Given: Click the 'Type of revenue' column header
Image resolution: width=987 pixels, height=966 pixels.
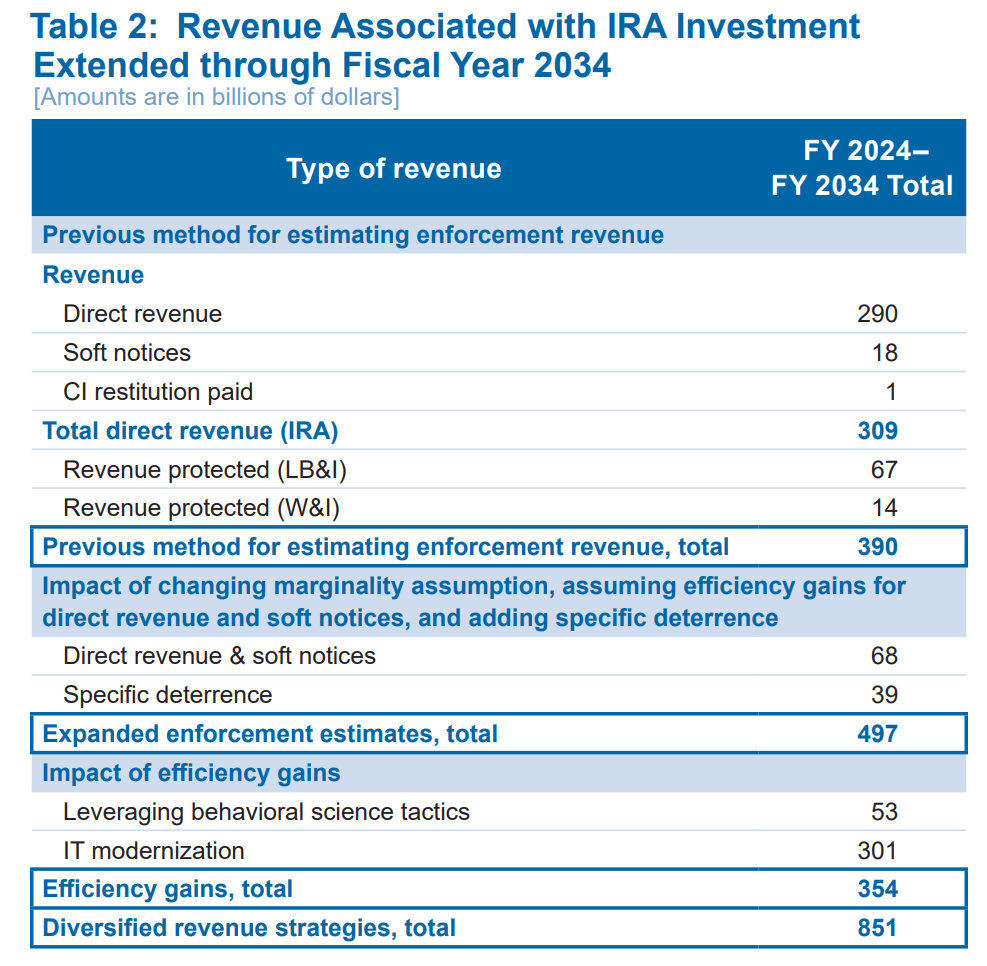Looking at the screenshot, I should click(393, 168).
